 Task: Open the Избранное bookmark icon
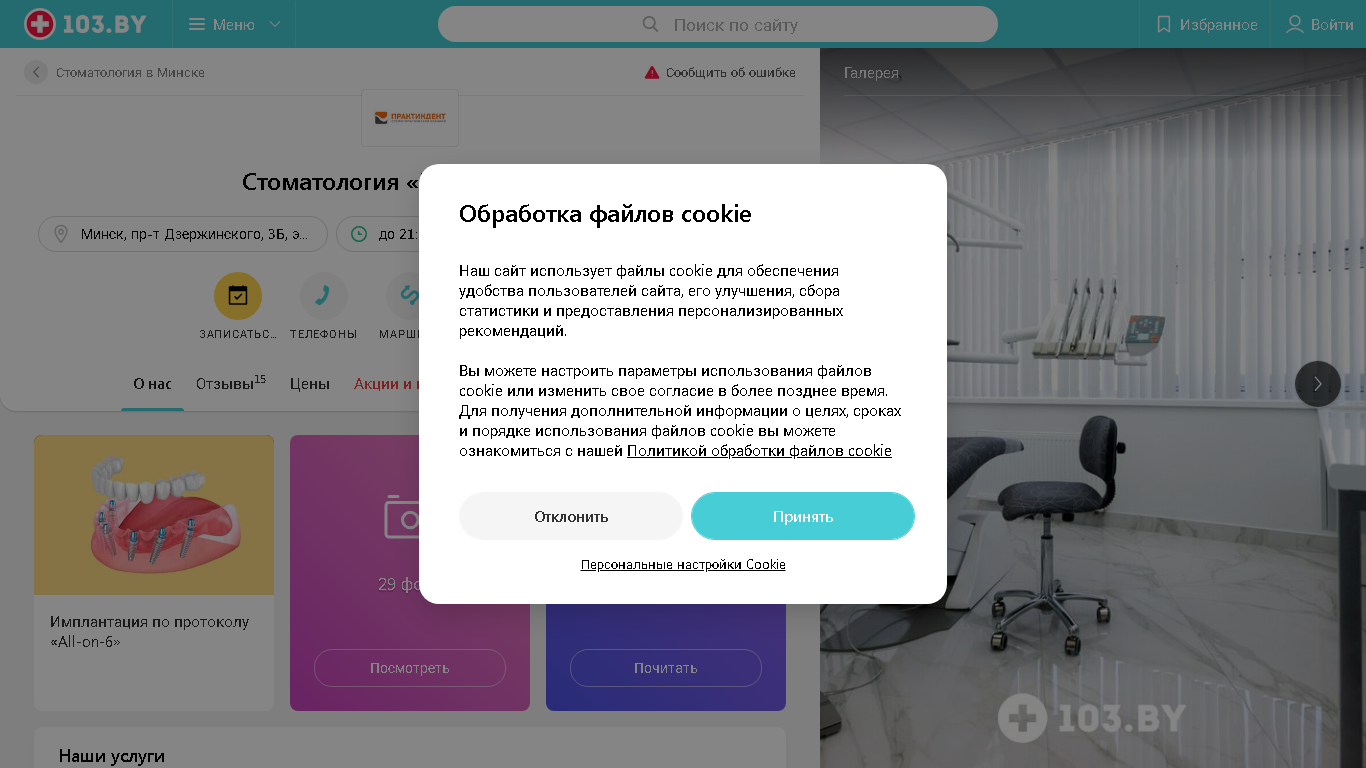[1163, 24]
